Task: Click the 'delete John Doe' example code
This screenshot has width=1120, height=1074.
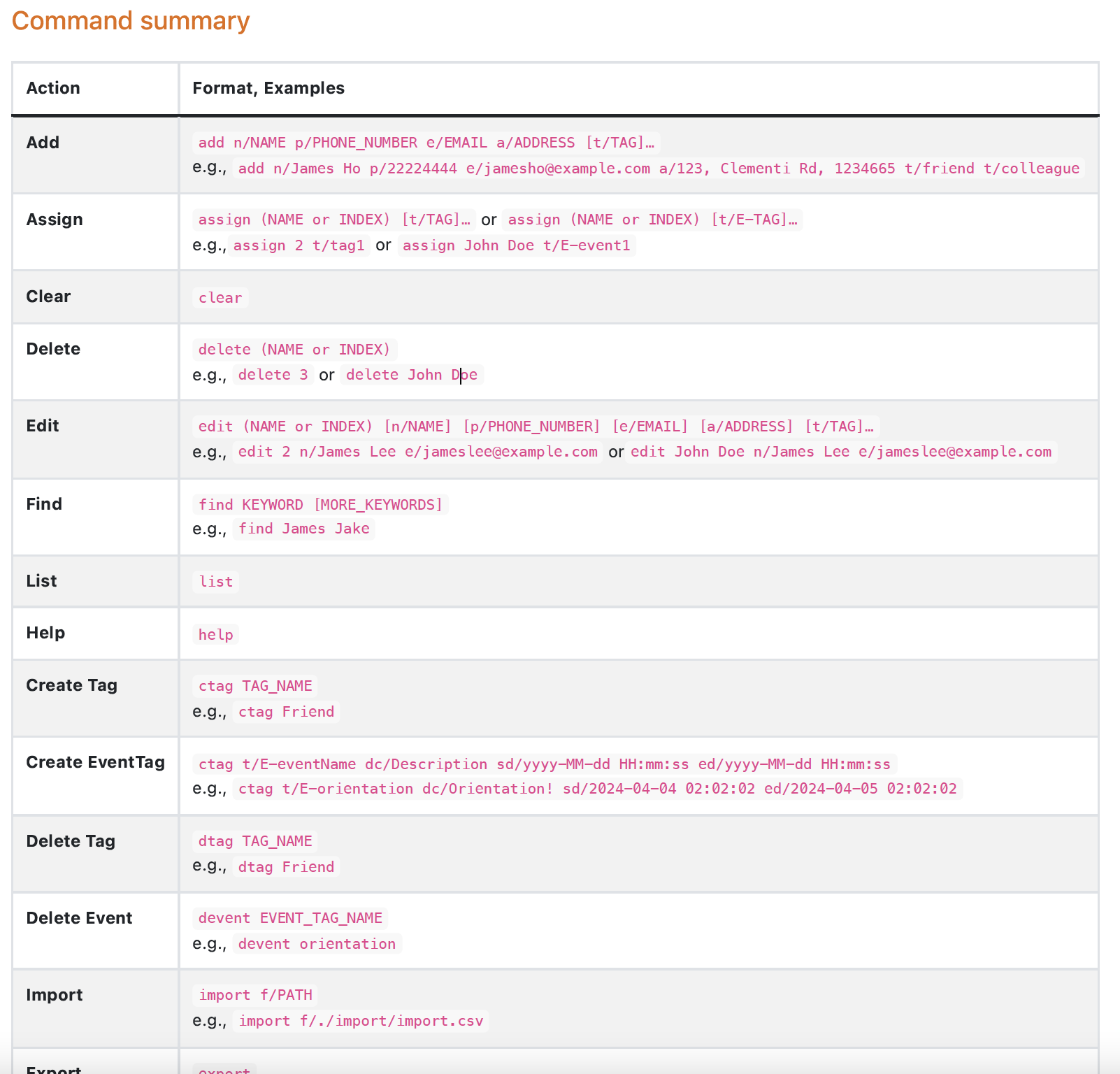Action: click(412, 375)
